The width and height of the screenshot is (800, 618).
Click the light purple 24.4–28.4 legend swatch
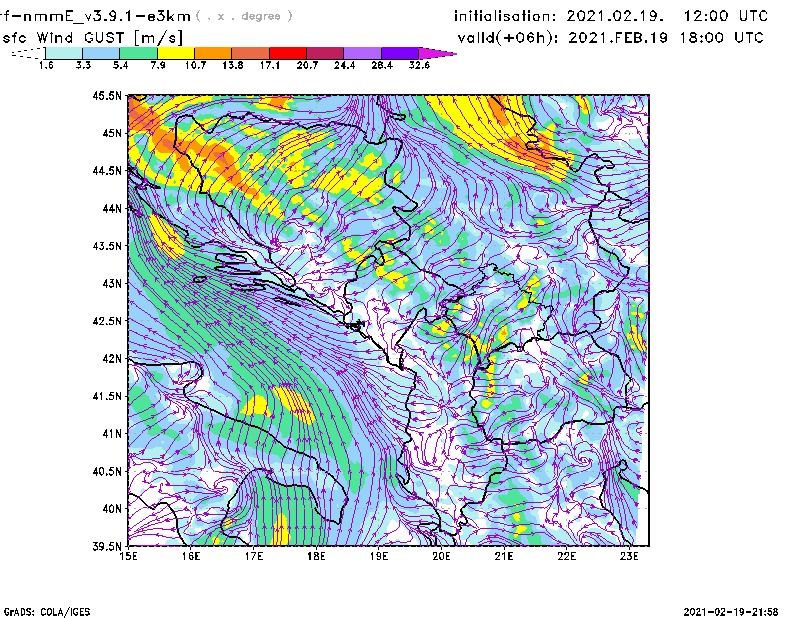(x=363, y=53)
